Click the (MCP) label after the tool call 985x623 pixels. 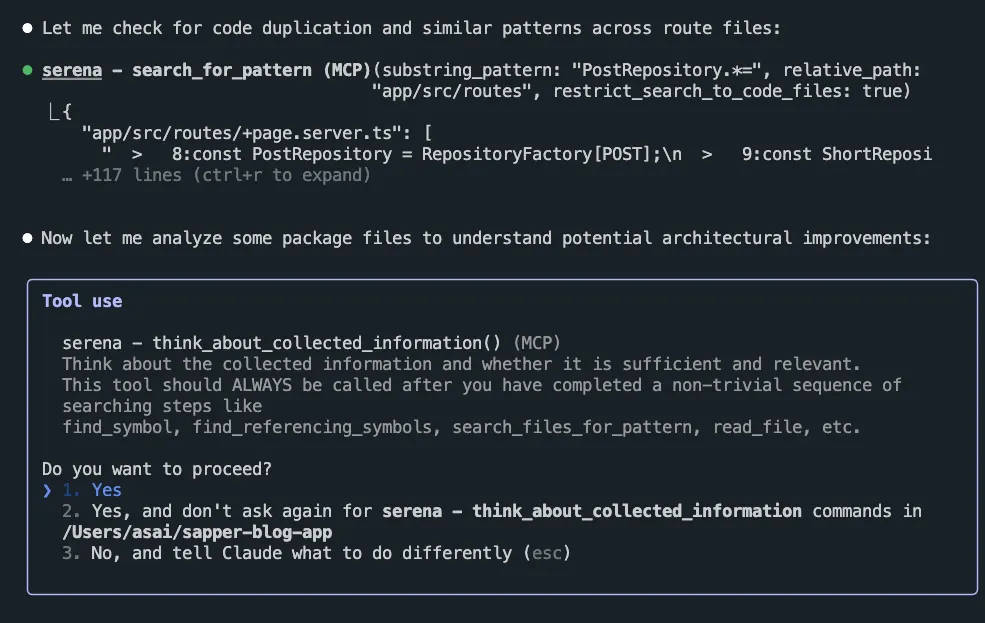coord(536,344)
